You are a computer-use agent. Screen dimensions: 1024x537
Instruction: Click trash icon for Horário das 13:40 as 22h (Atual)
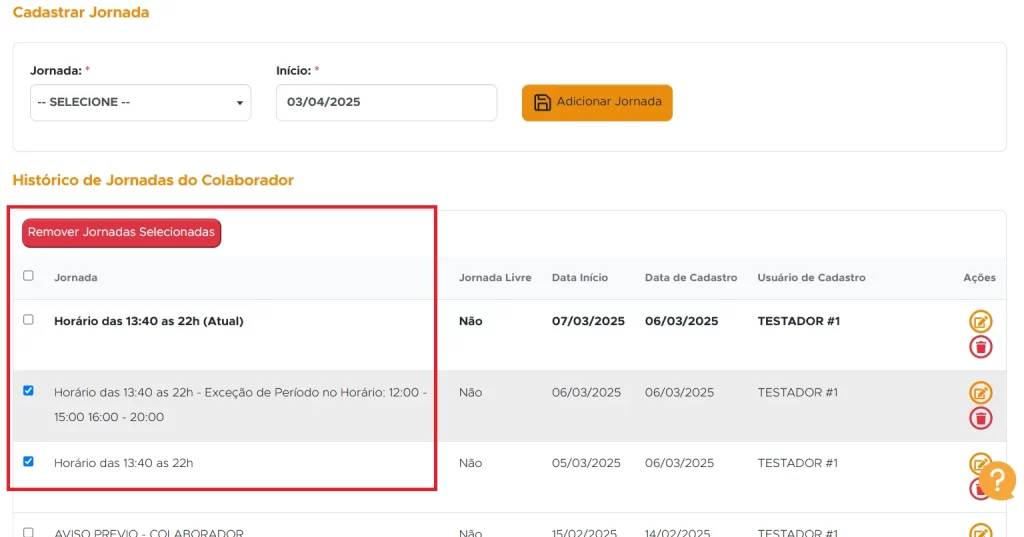(x=980, y=347)
